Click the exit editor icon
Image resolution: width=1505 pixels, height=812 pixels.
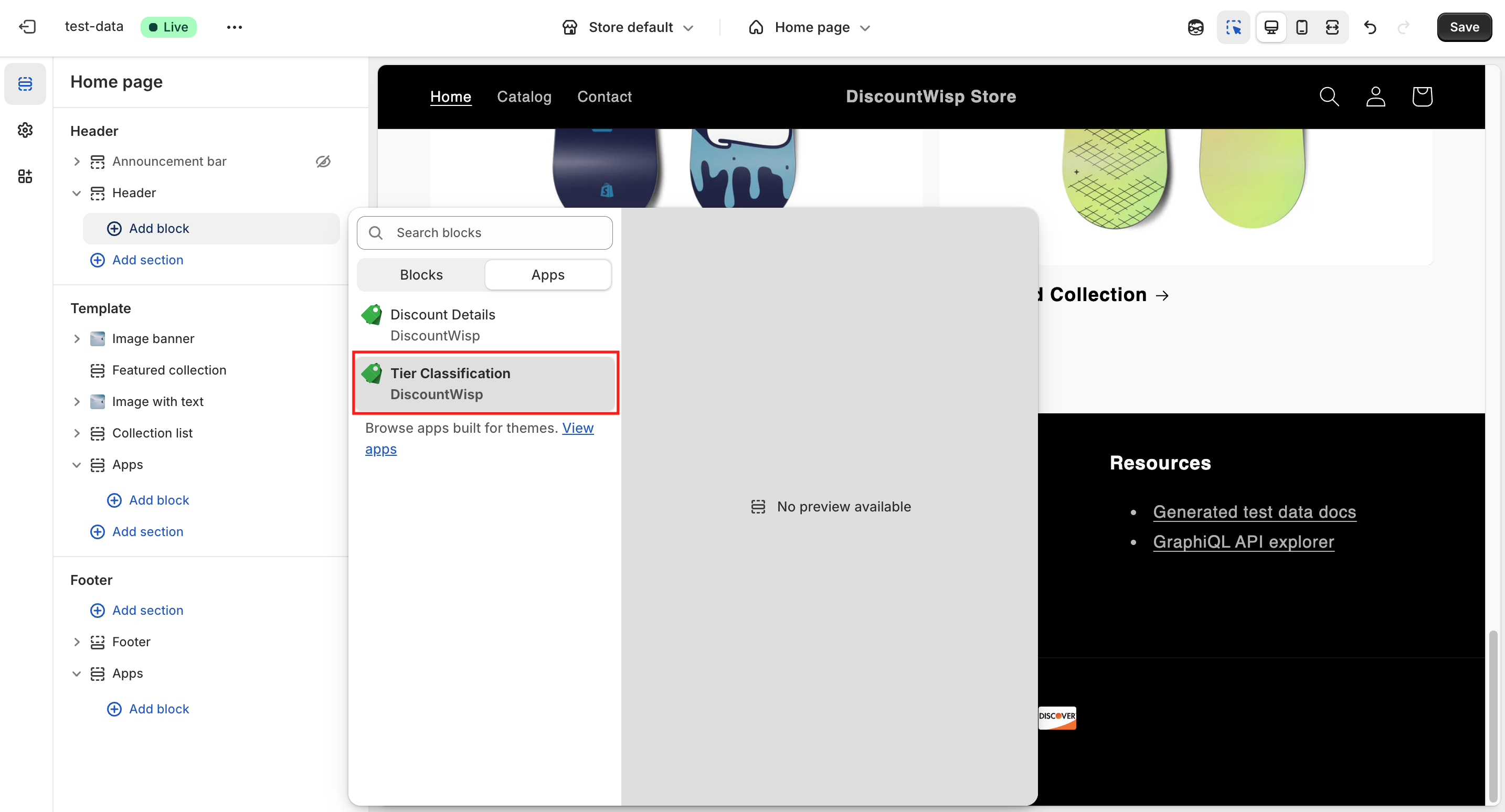coord(27,27)
